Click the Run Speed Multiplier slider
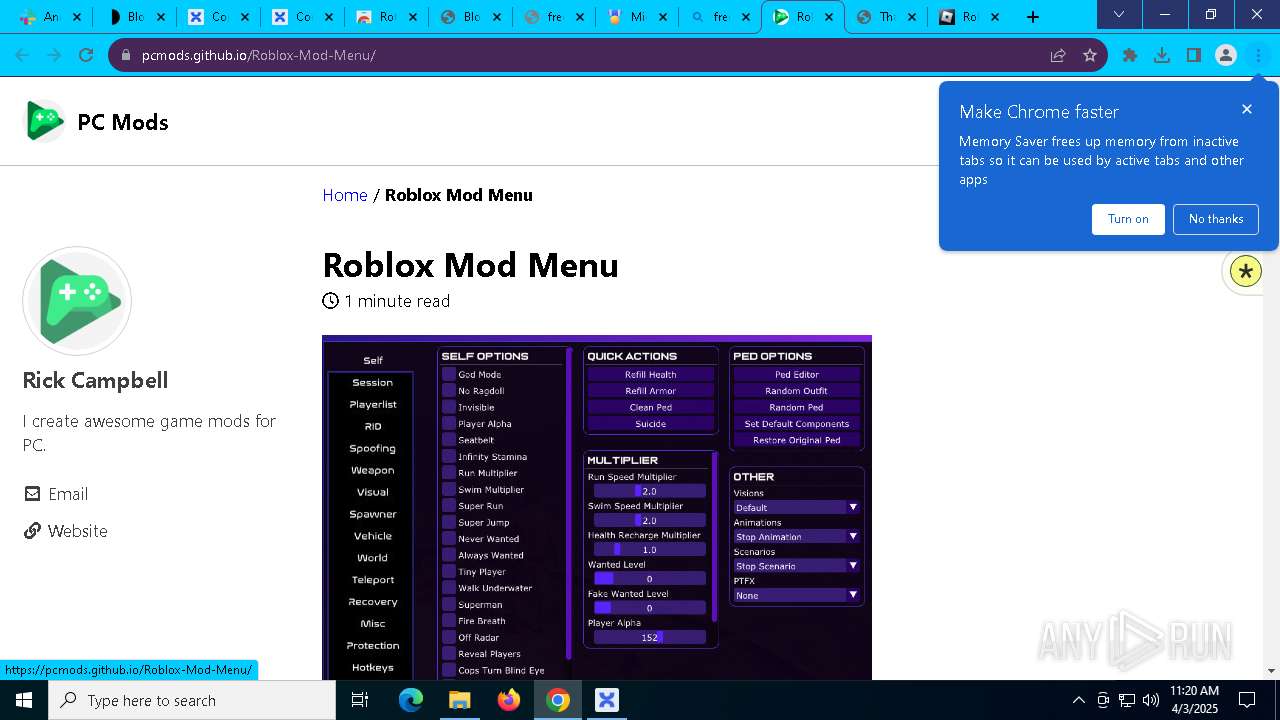Viewport: 1280px width, 720px height. [650, 491]
